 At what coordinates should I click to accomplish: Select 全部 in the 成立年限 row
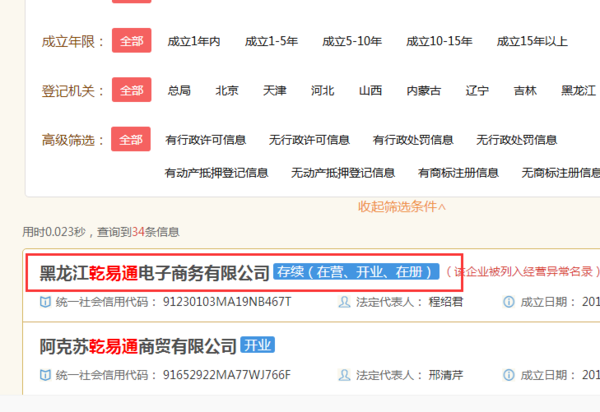click(131, 41)
